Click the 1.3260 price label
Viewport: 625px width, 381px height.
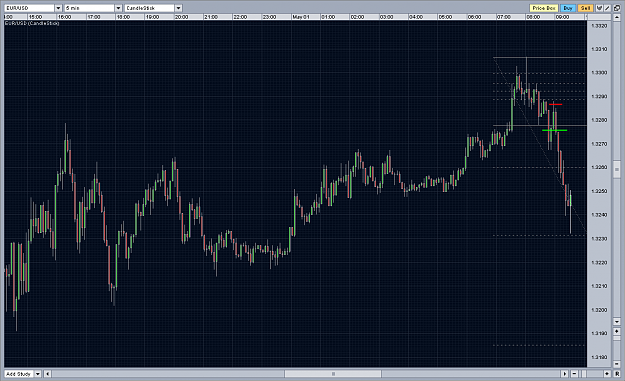click(599, 167)
